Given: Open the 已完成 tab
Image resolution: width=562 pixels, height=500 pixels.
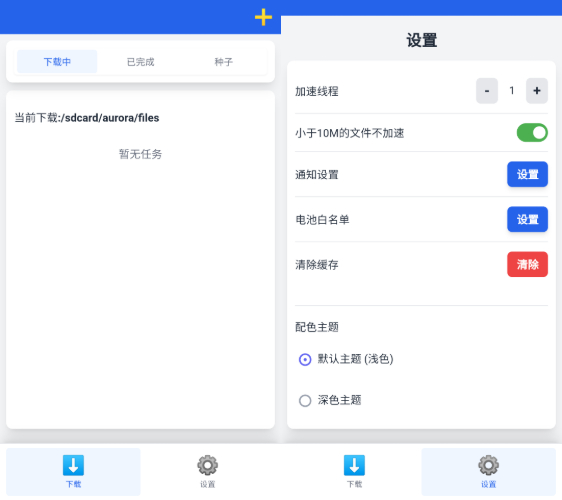Looking at the screenshot, I should pyautogui.click(x=140, y=62).
